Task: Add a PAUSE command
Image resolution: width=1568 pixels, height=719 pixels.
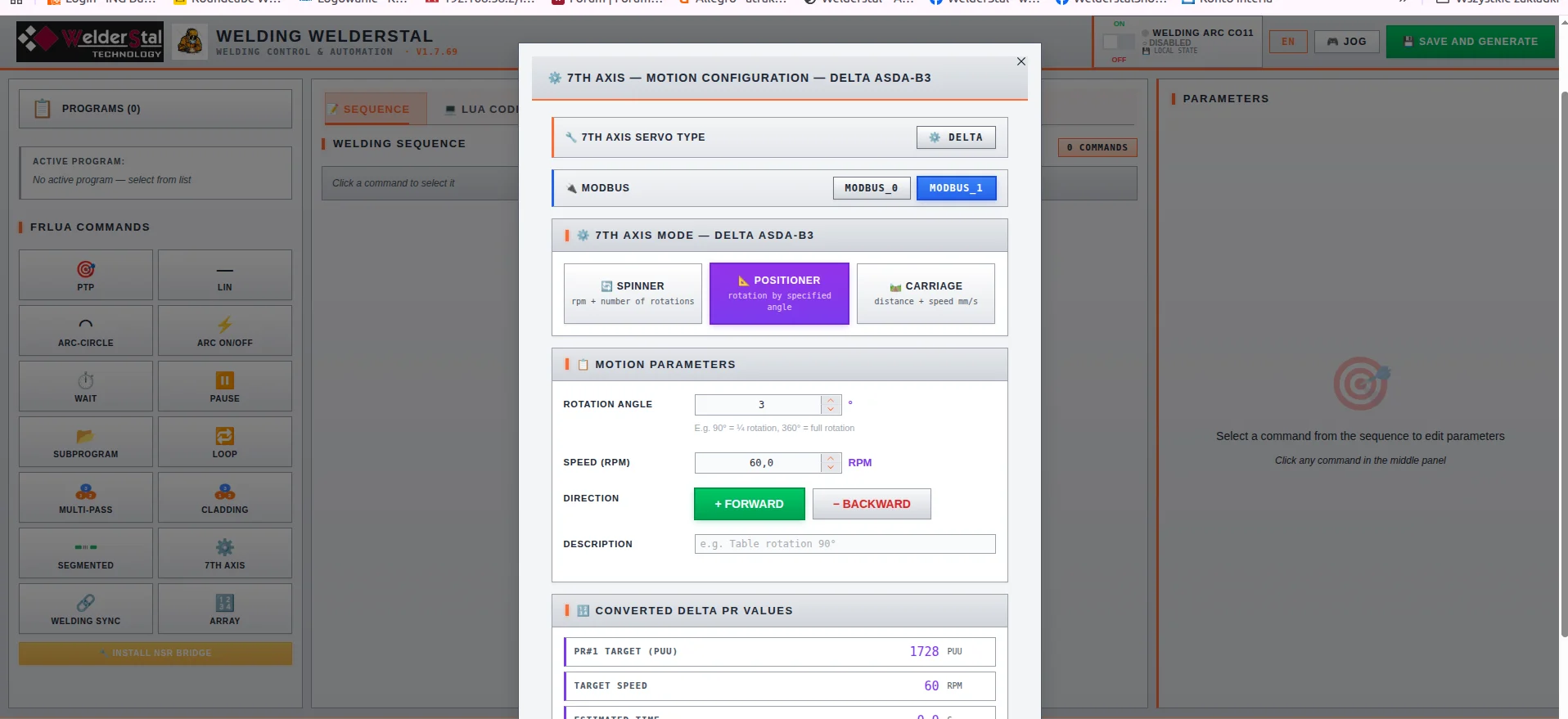Action: pos(225,386)
